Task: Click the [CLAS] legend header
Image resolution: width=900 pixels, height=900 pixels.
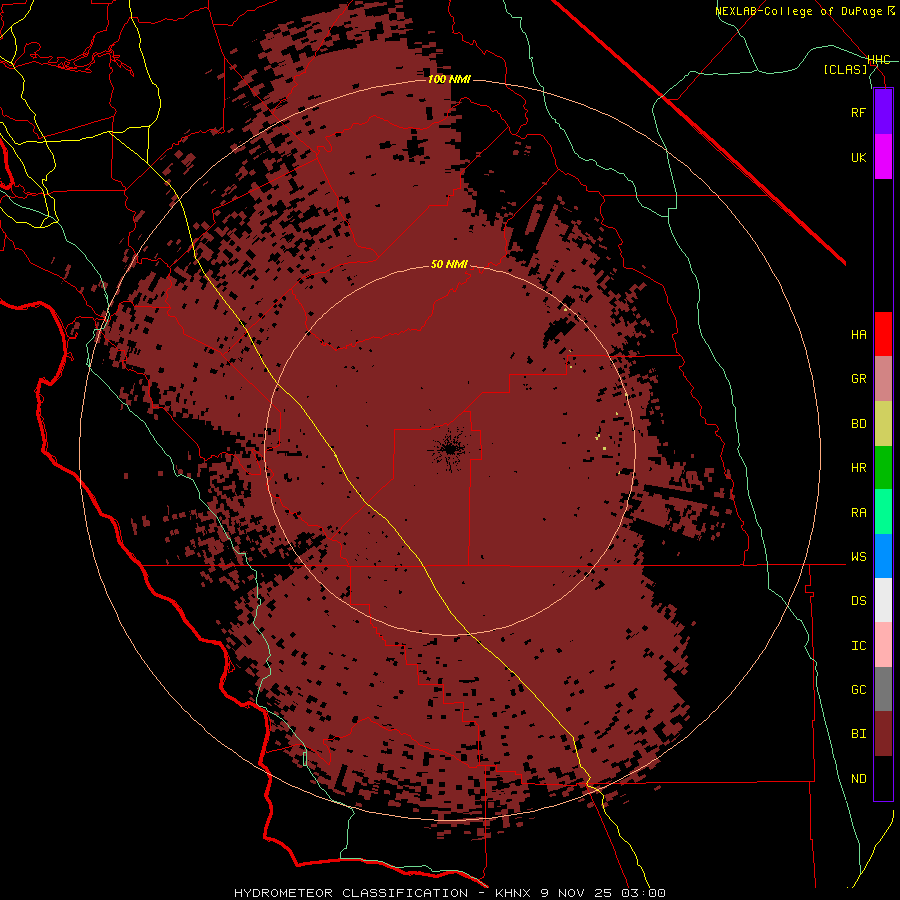Action: 845,69
